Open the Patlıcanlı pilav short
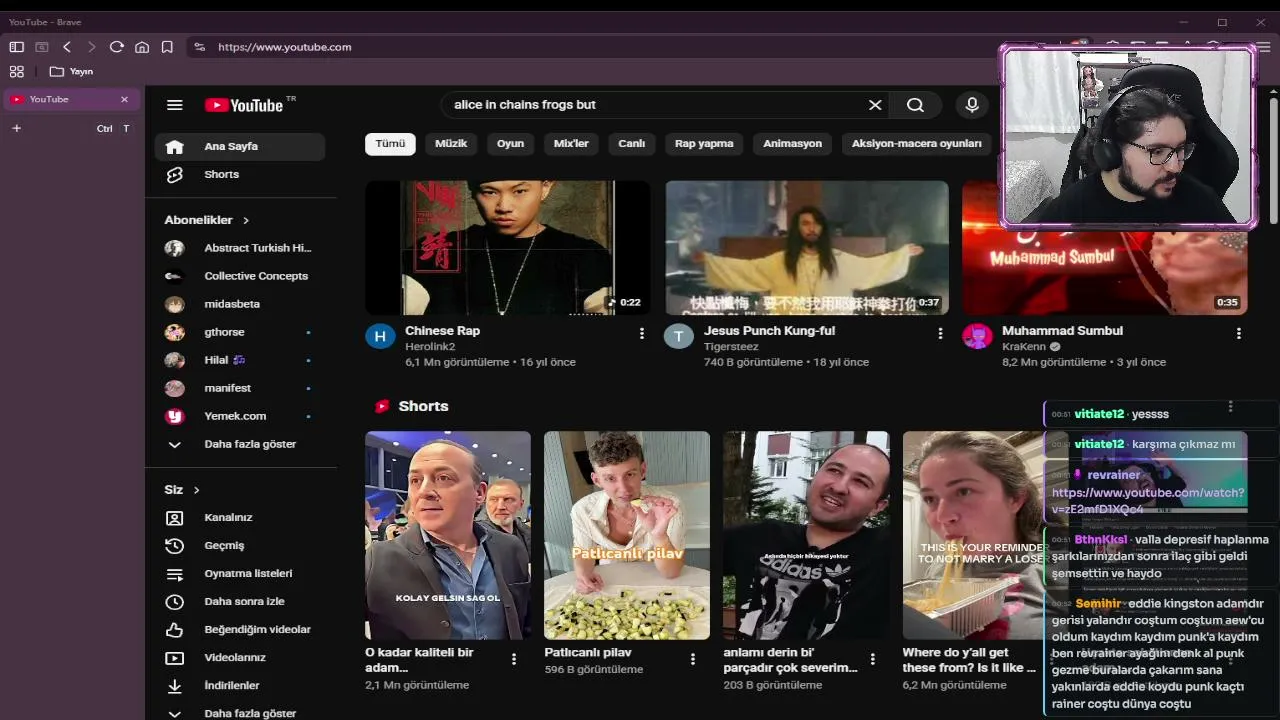The width and height of the screenshot is (1280, 720). 627,535
